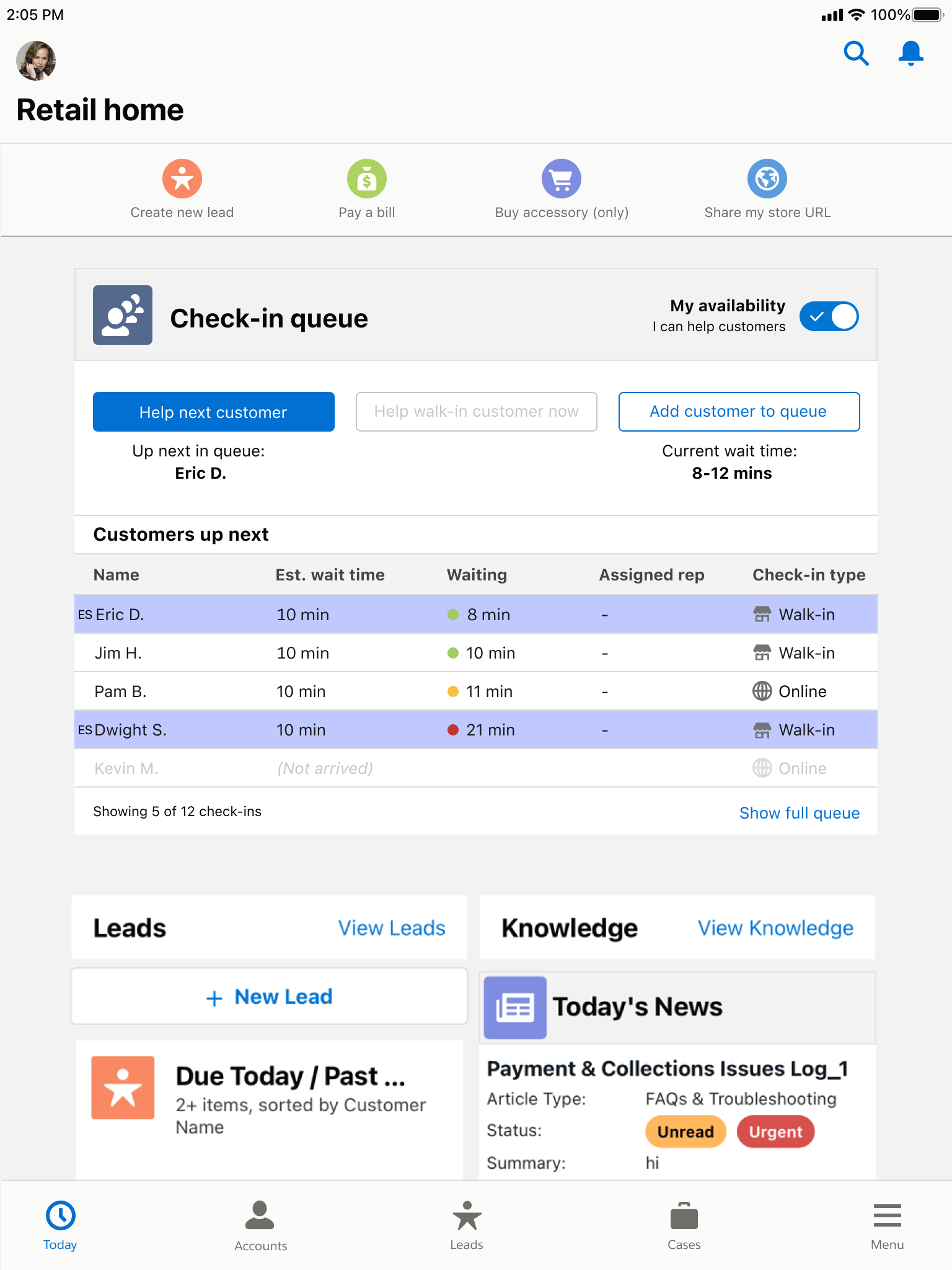This screenshot has width=952, height=1270.
Task: Open Due Today / Past list title
Action: (291, 1077)
